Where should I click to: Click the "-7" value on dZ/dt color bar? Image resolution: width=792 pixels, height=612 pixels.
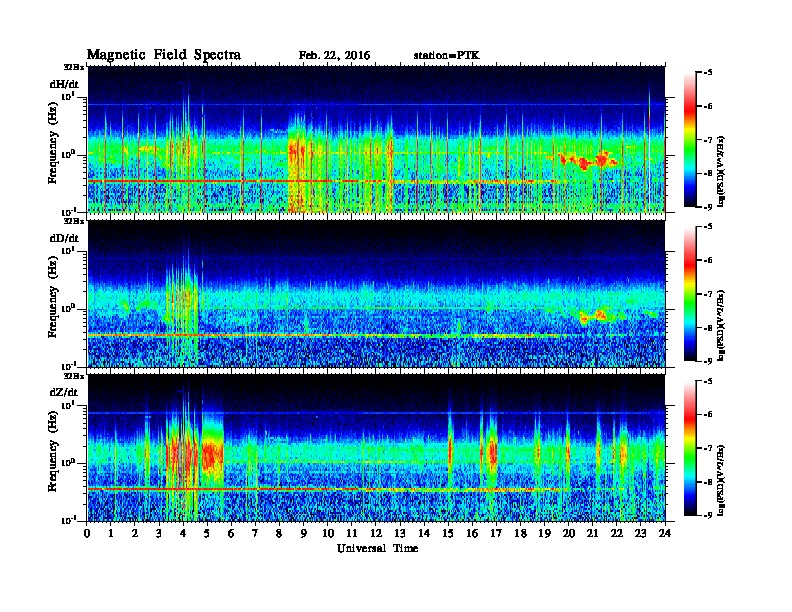click(708, 448)
